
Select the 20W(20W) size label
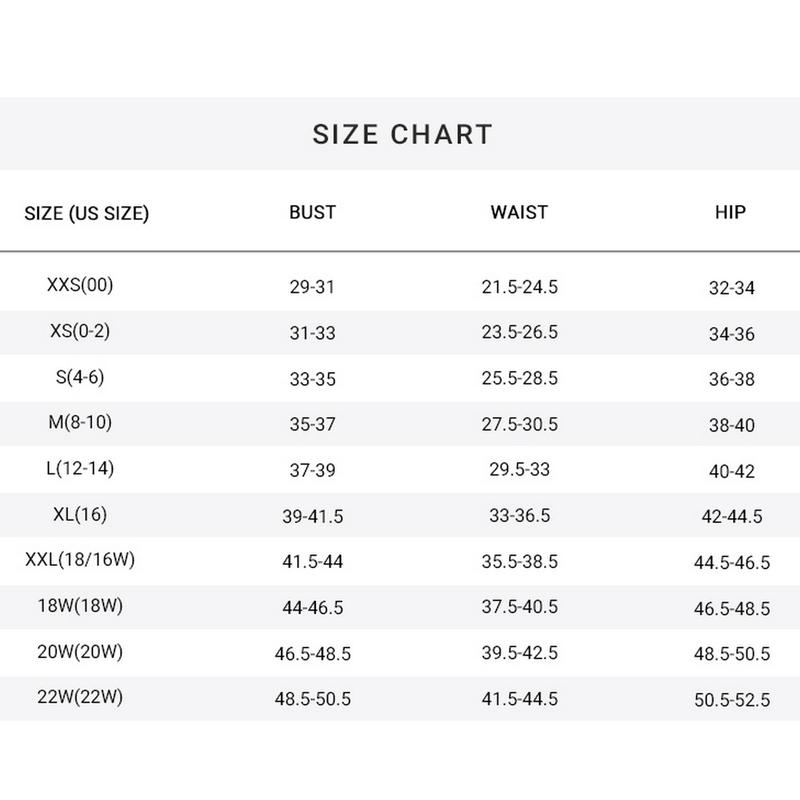[x=80, y=652]
